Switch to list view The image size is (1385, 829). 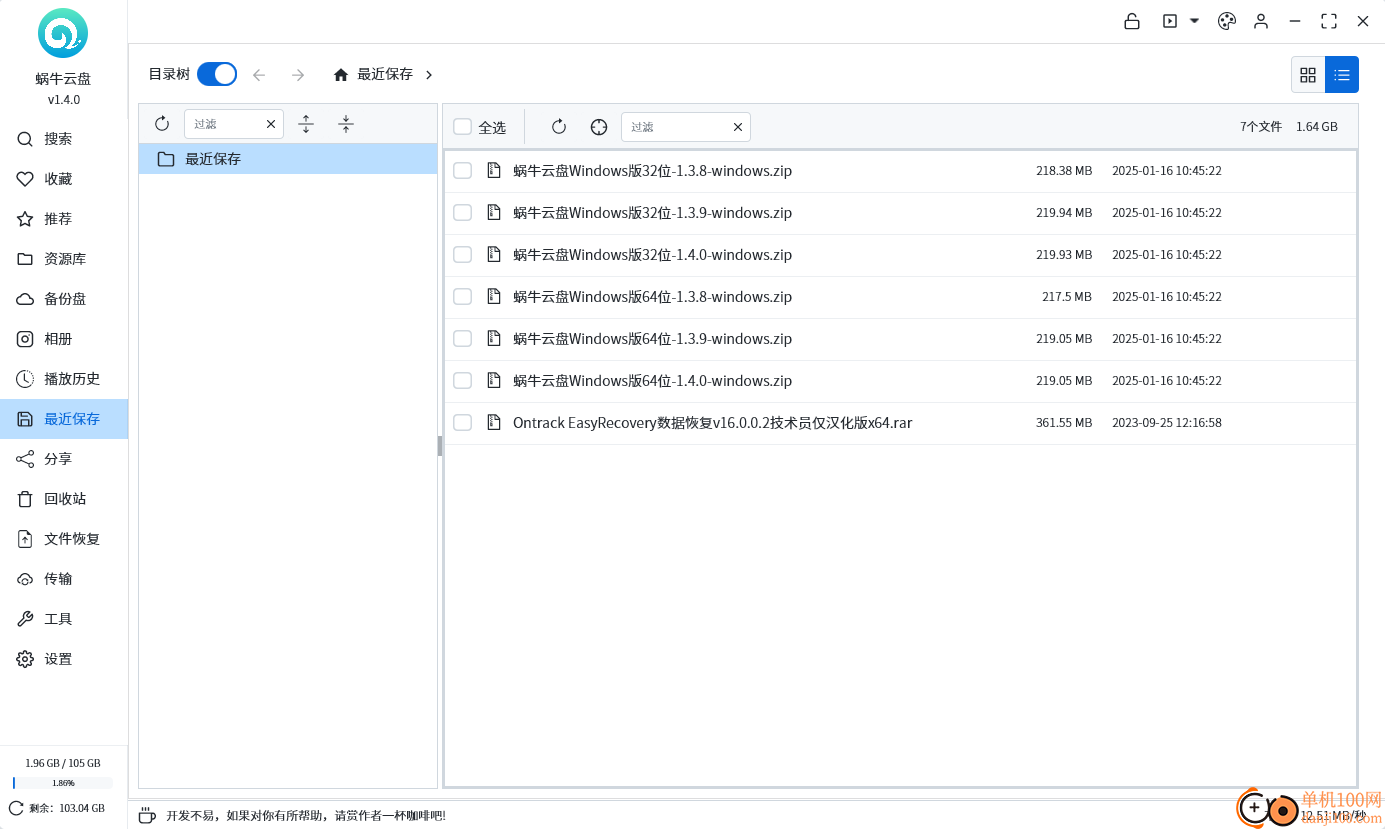(x=1342, y=74)
